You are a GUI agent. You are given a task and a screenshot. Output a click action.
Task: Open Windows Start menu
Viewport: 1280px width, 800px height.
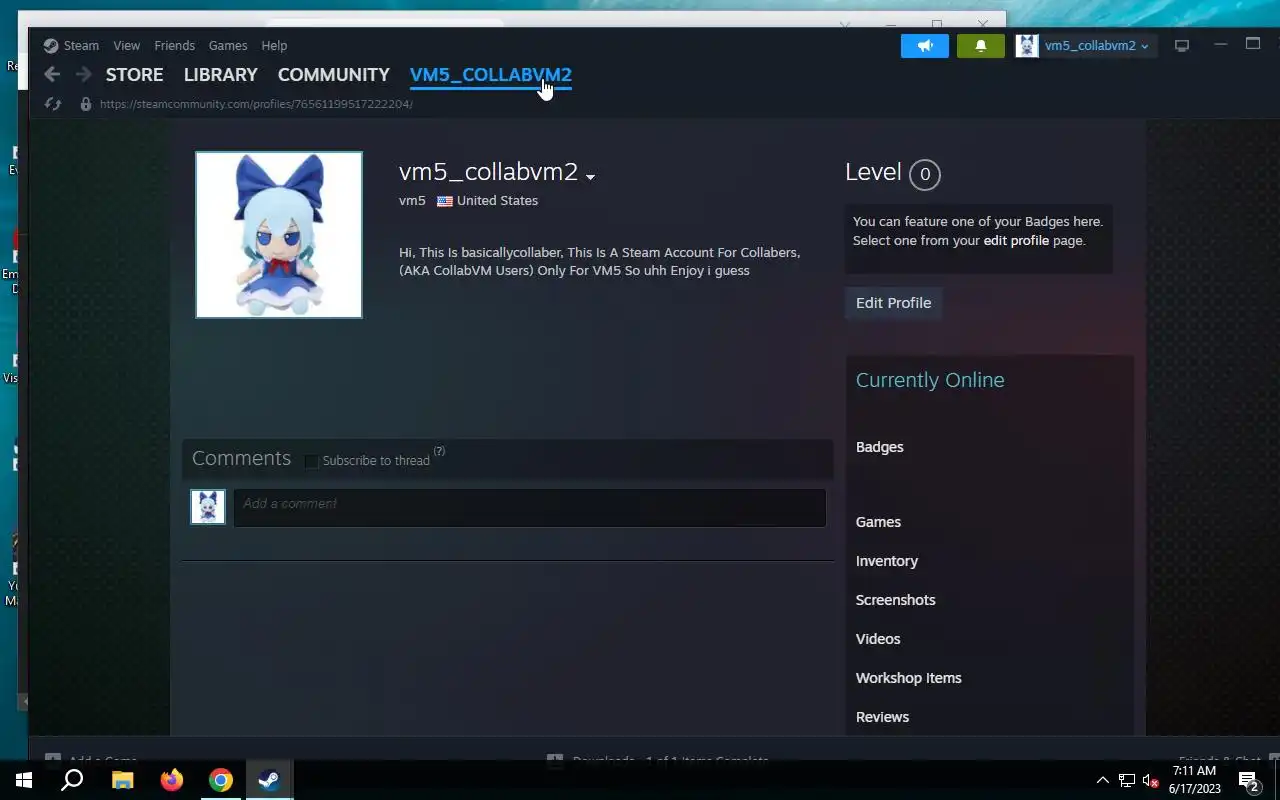(24, 780)
